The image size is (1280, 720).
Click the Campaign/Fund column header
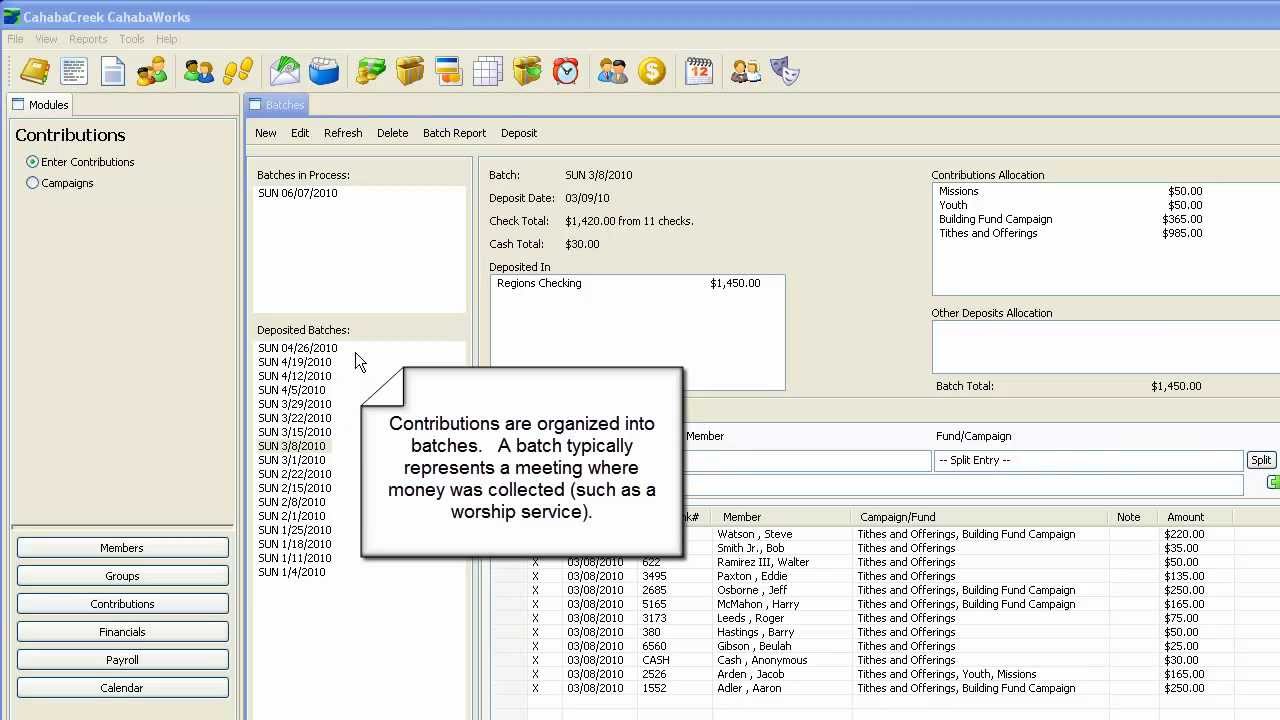[981, 517]
